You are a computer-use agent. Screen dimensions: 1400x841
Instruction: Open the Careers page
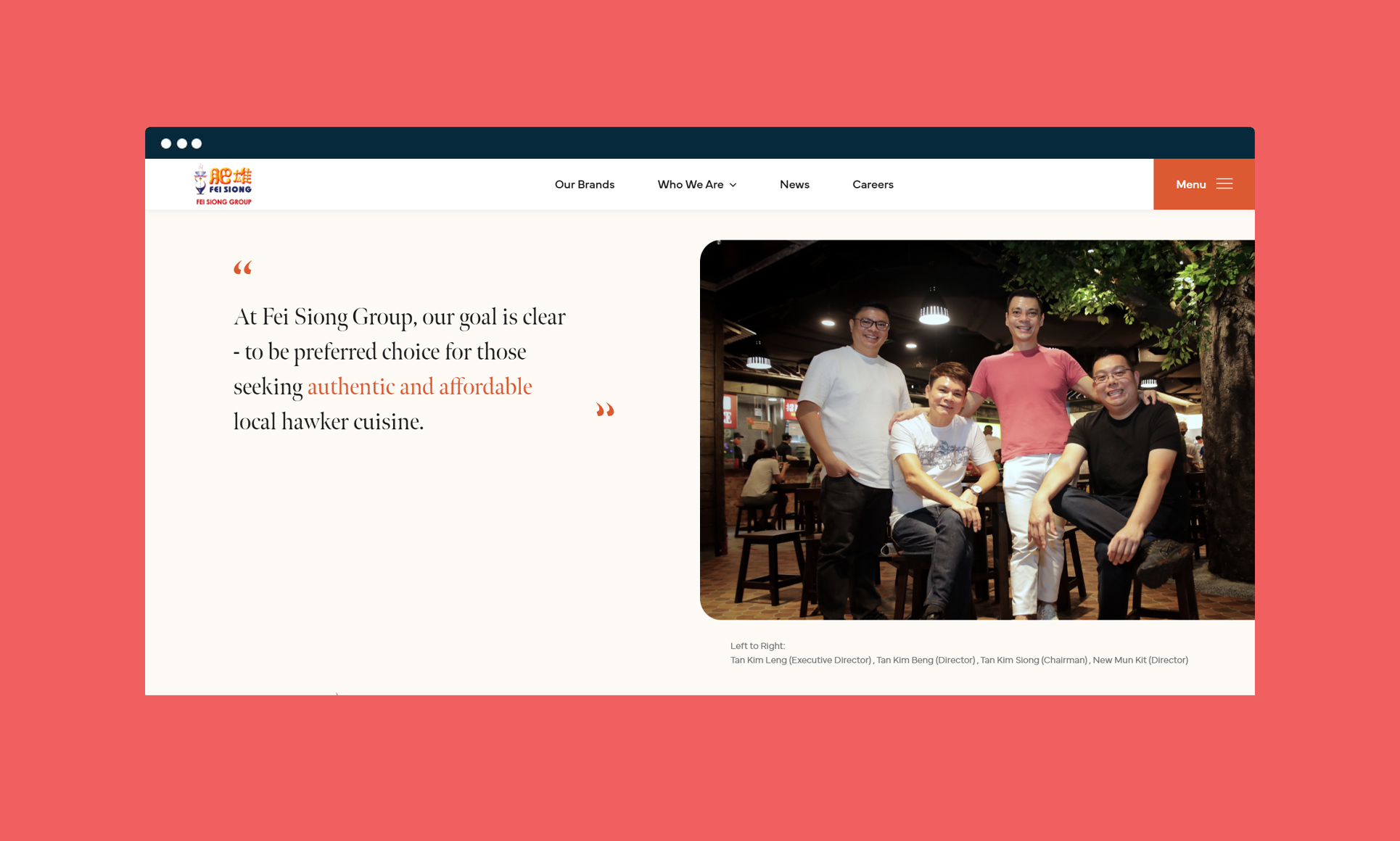coord(873,184)
